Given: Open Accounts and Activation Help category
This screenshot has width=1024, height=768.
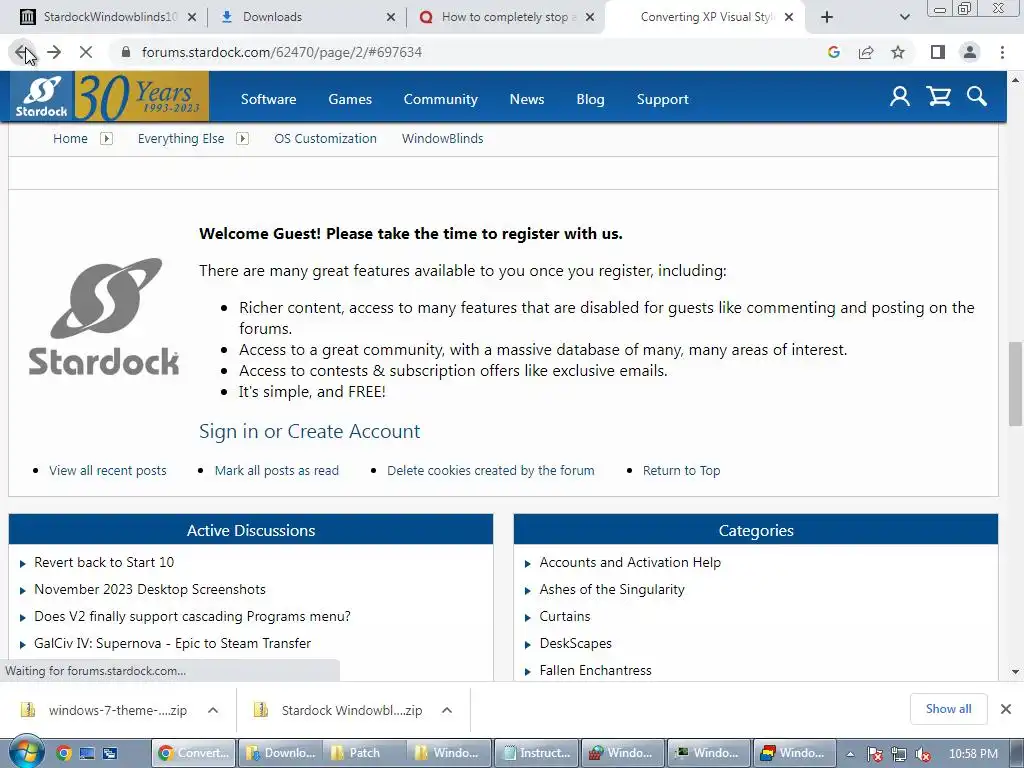Looking at the screenshot, I should click(630, 562).
